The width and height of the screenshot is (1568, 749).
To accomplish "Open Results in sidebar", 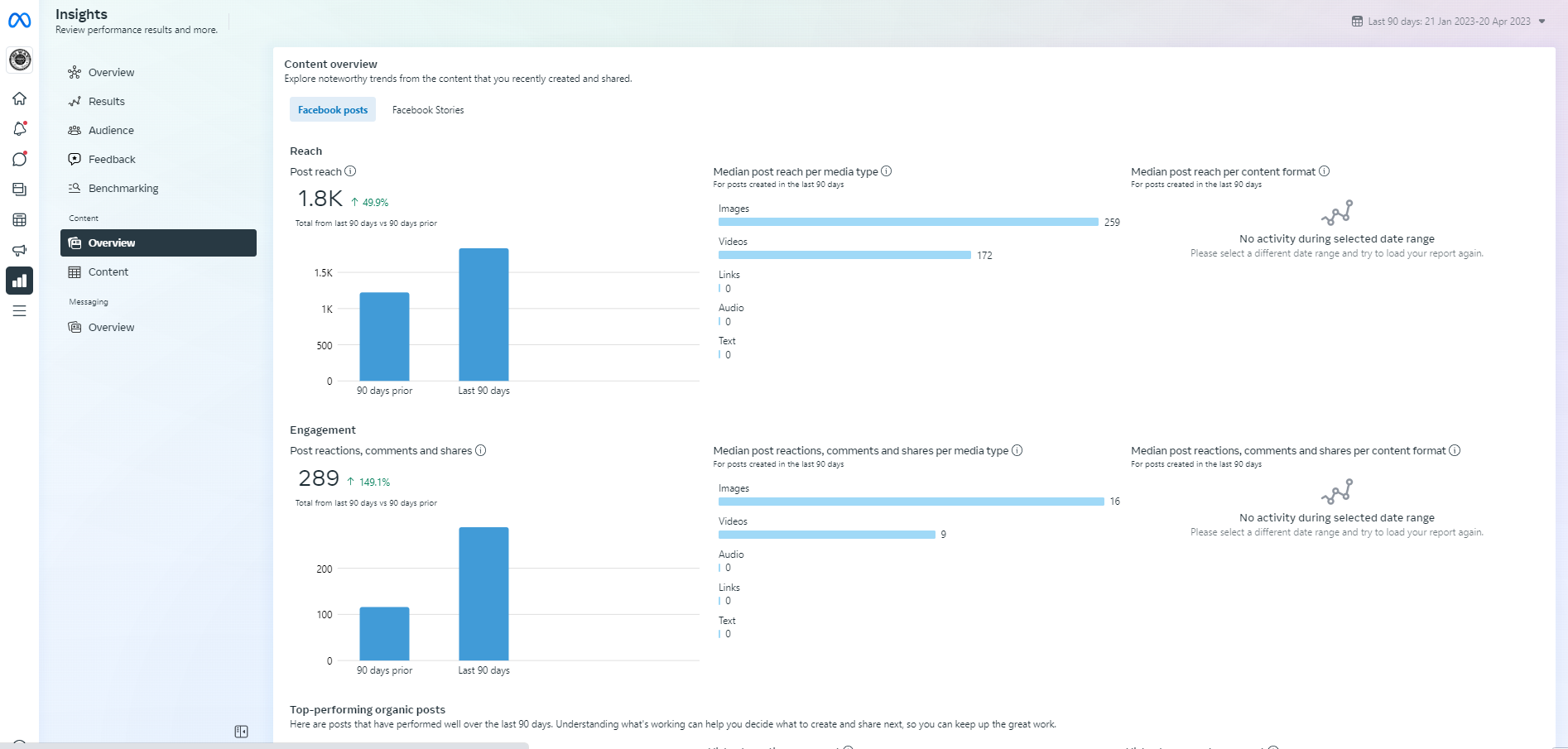I will 158,102.
